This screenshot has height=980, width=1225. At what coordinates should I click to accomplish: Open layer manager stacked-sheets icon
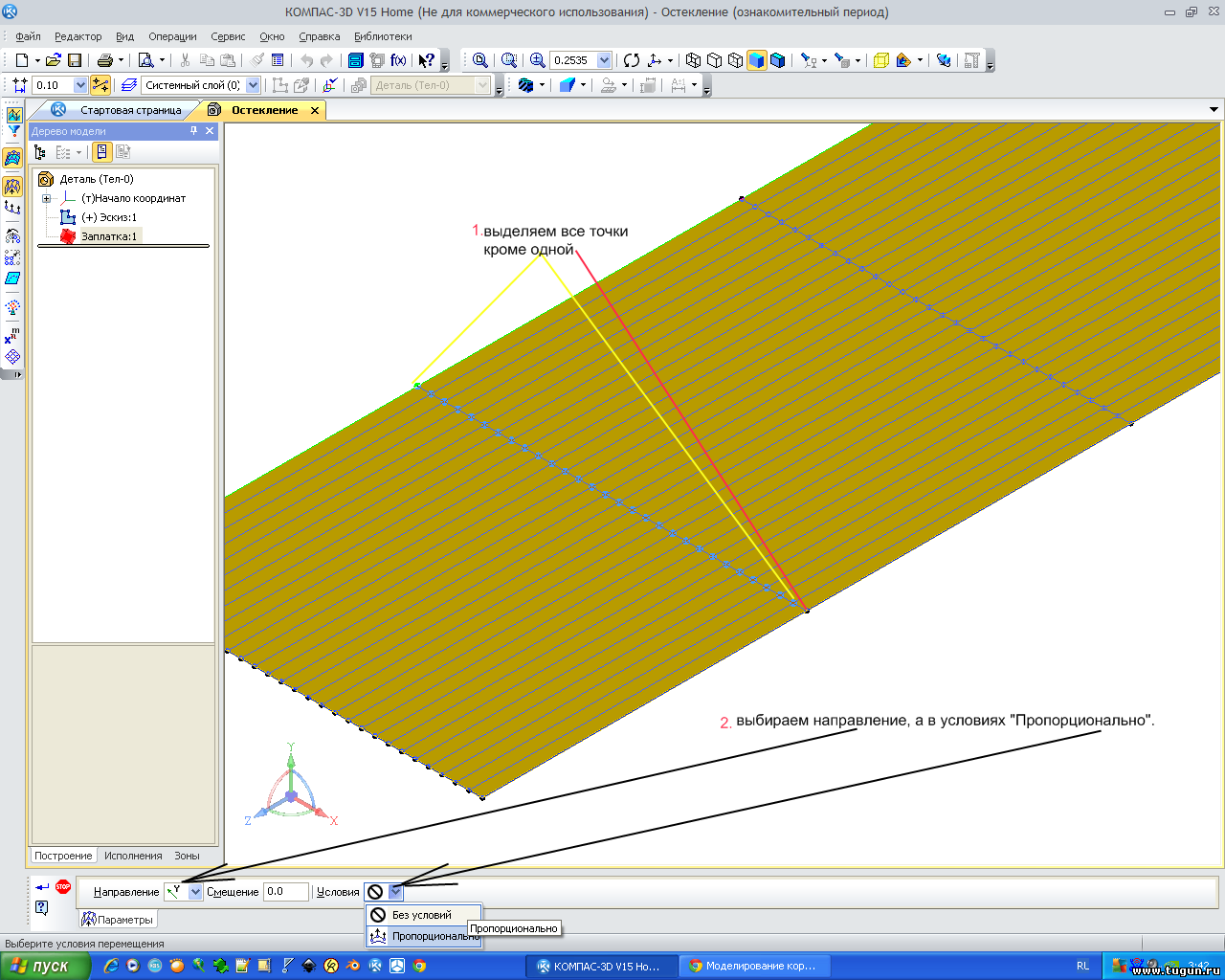coord(128,85)
